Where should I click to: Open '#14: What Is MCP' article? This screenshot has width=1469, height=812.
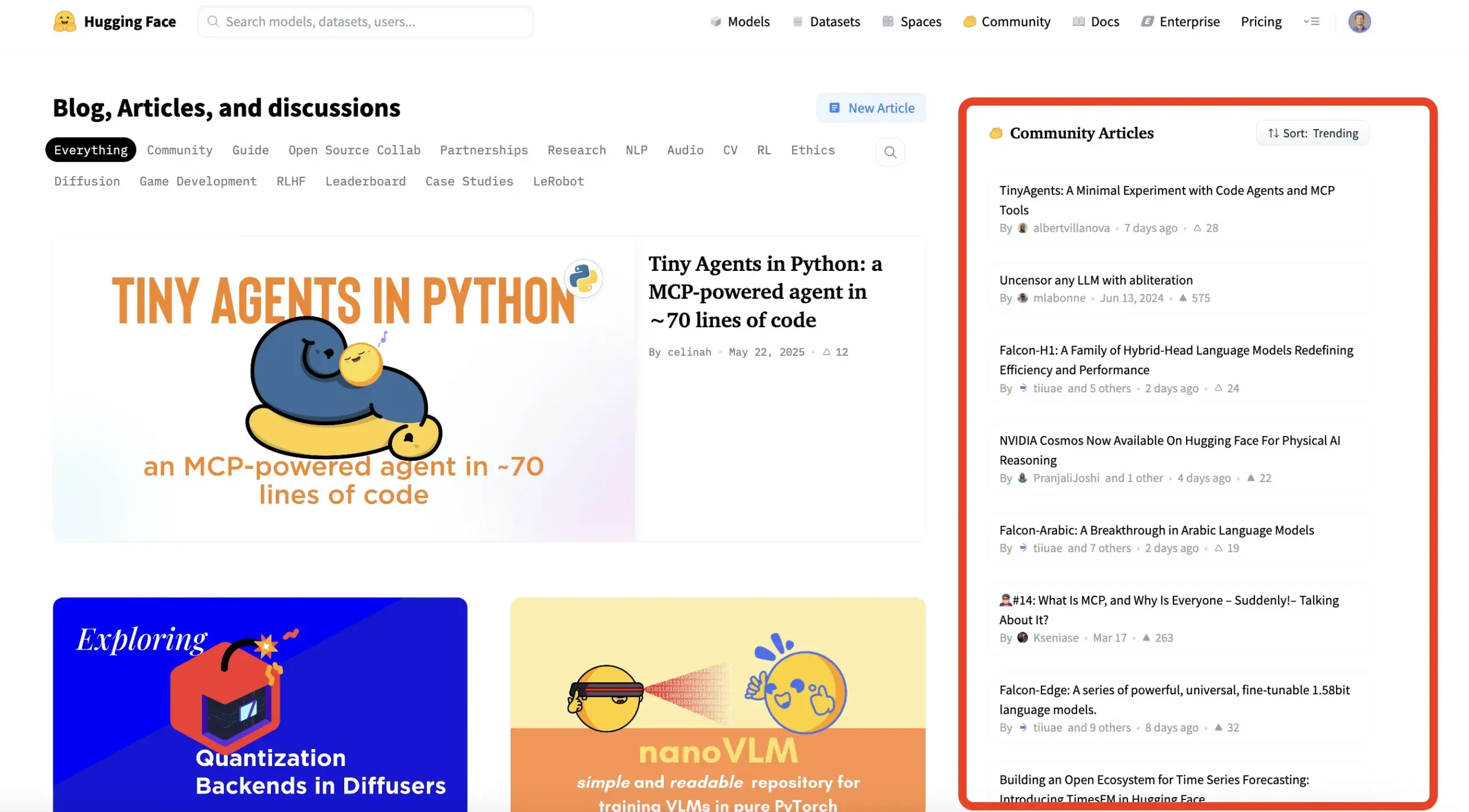tap(1169, 610)
